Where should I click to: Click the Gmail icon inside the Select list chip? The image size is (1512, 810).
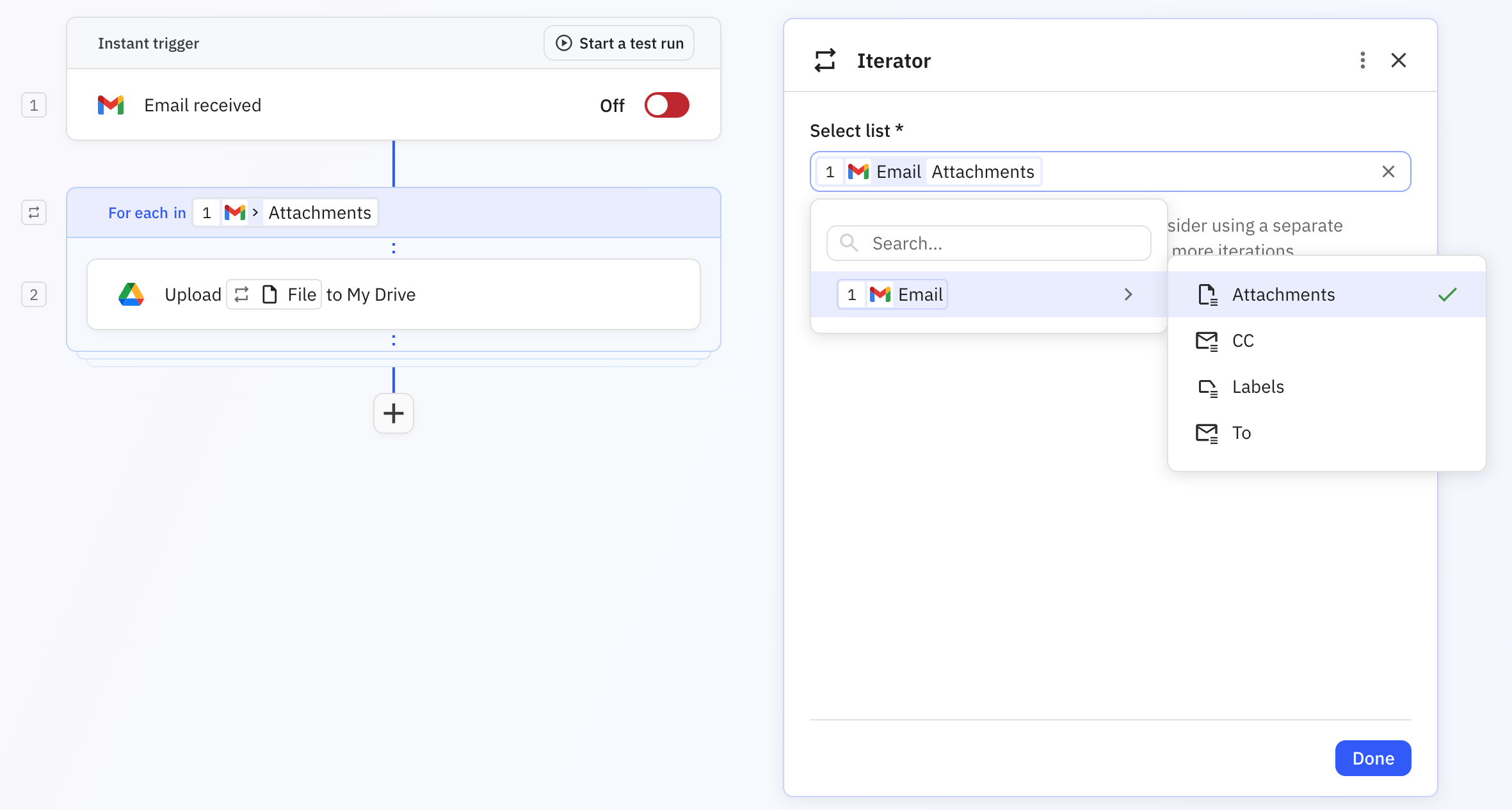(x=858, y=171)
